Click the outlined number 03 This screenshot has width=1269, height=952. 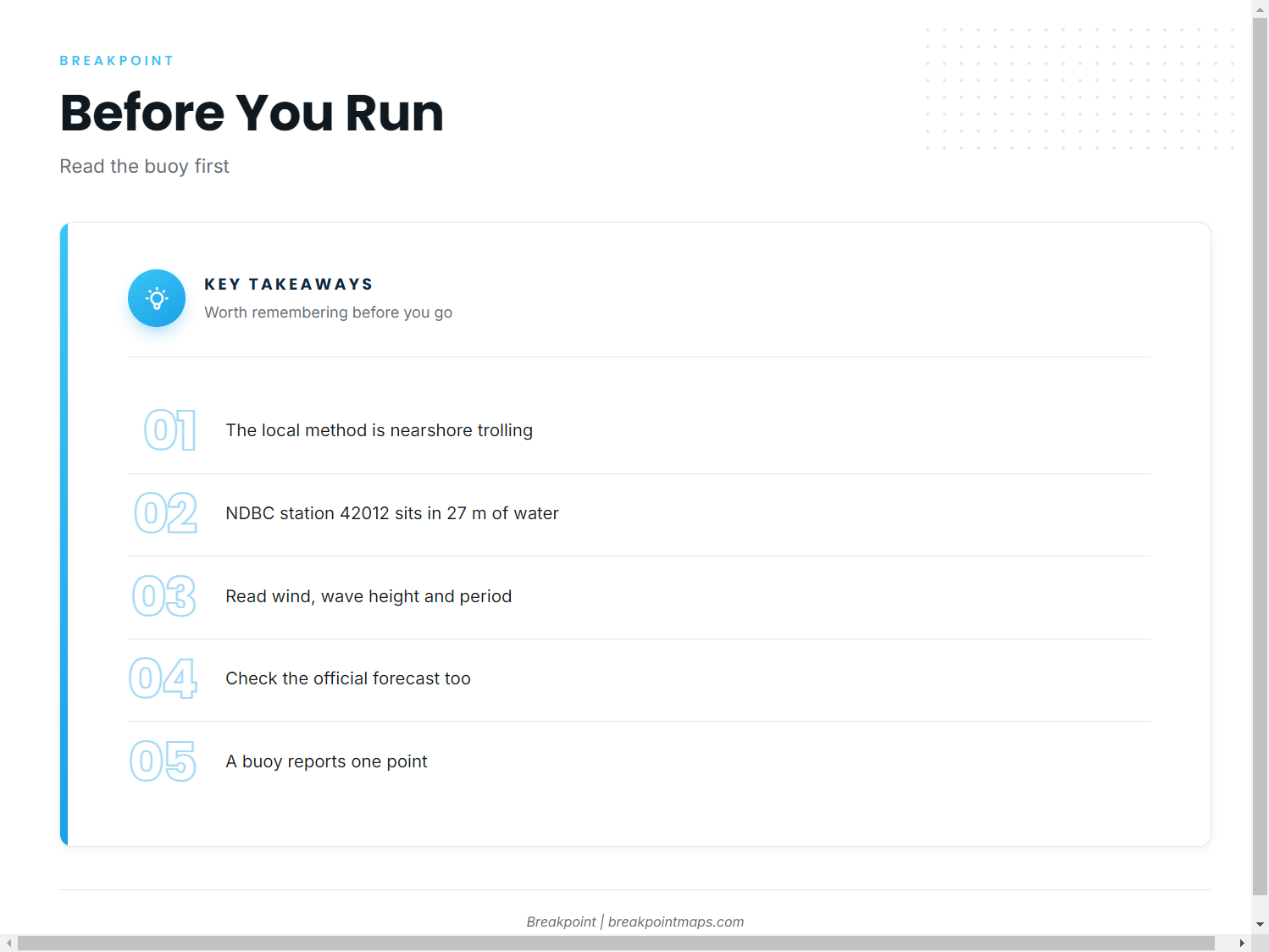click(164, 596)
